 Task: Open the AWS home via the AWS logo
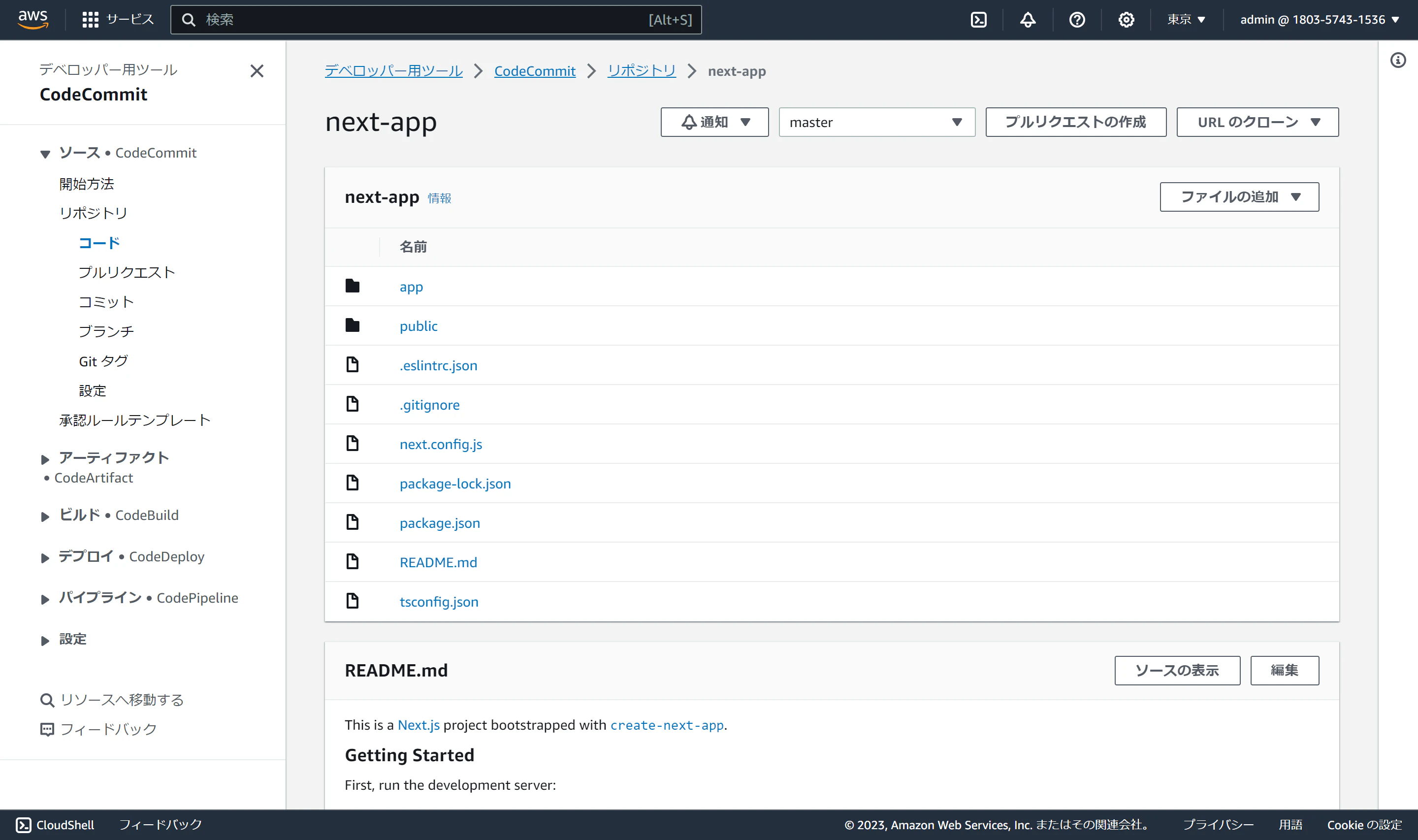coord(33,19)
